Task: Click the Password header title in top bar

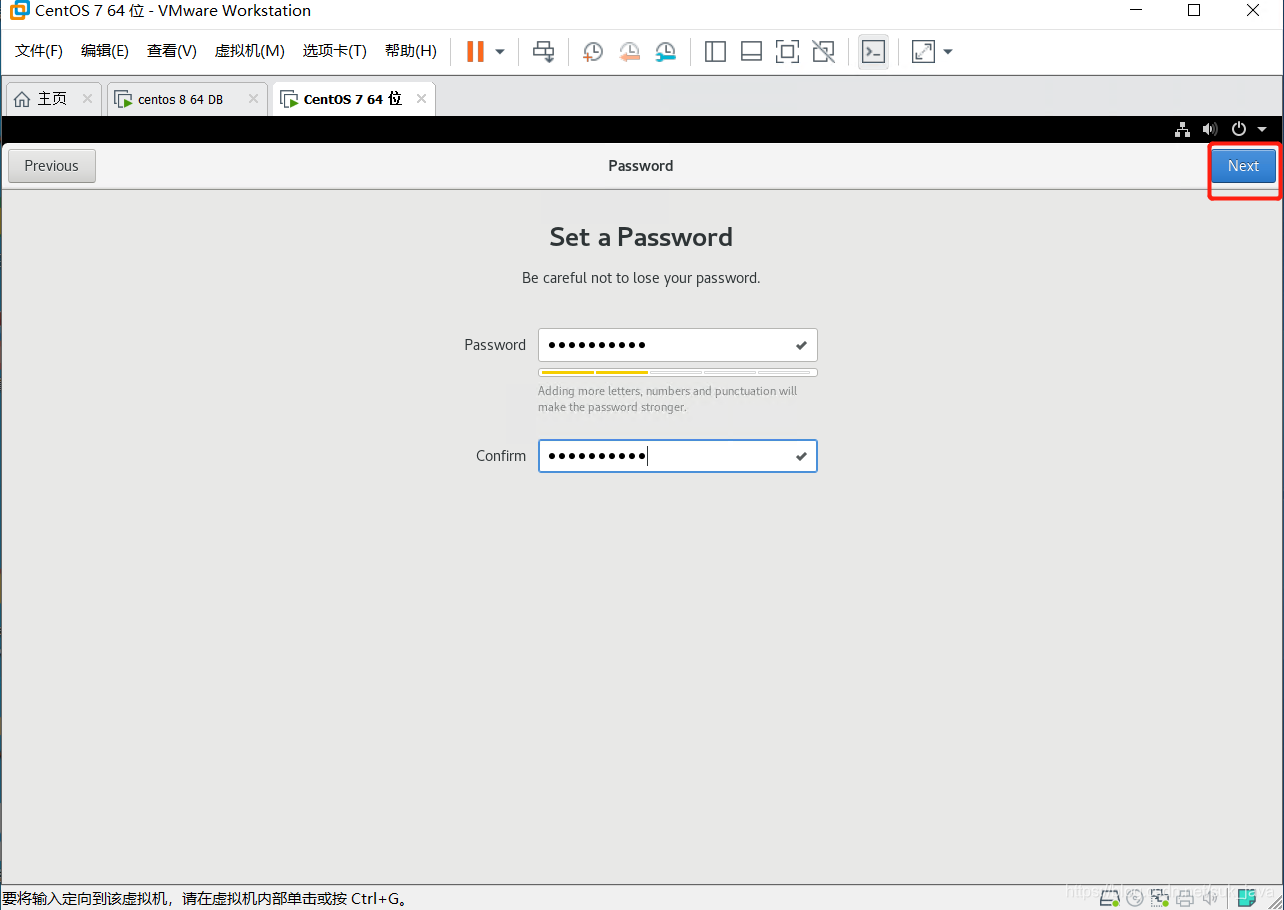Action: tap(641, 166)
